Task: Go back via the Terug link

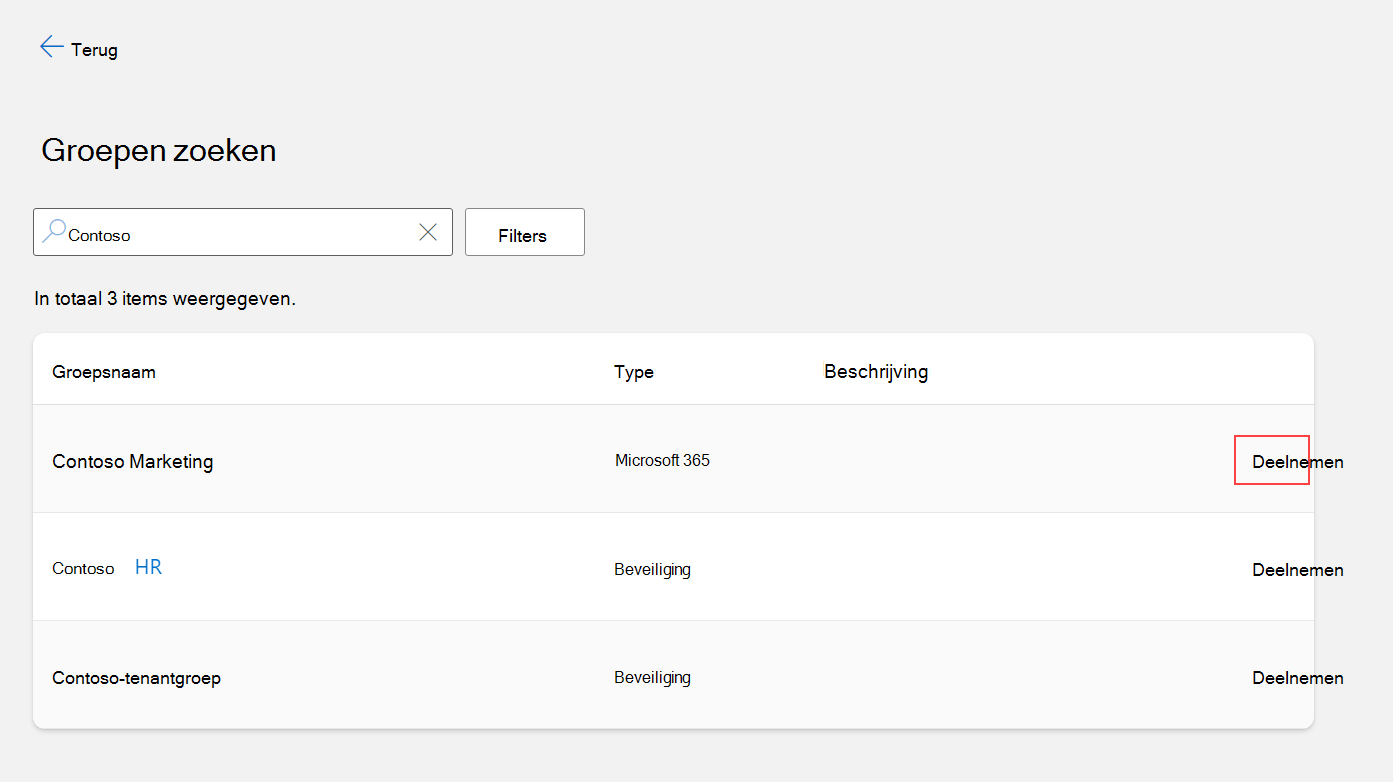Action: 94,49
